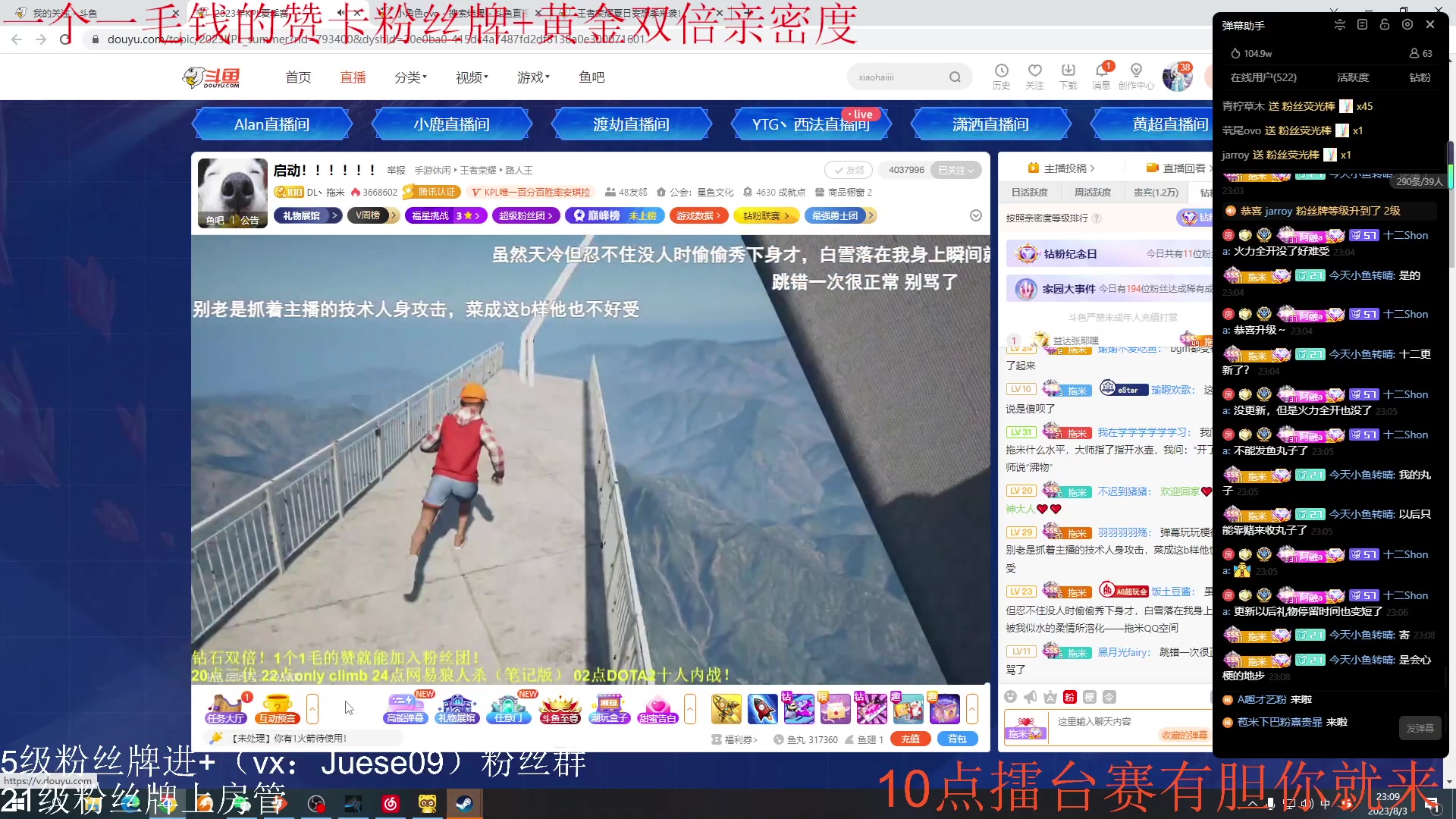The width and height of the screenshot is (1456, 819).
Task: Click the 令 icon above the chat input
Action: point(1109,697)
